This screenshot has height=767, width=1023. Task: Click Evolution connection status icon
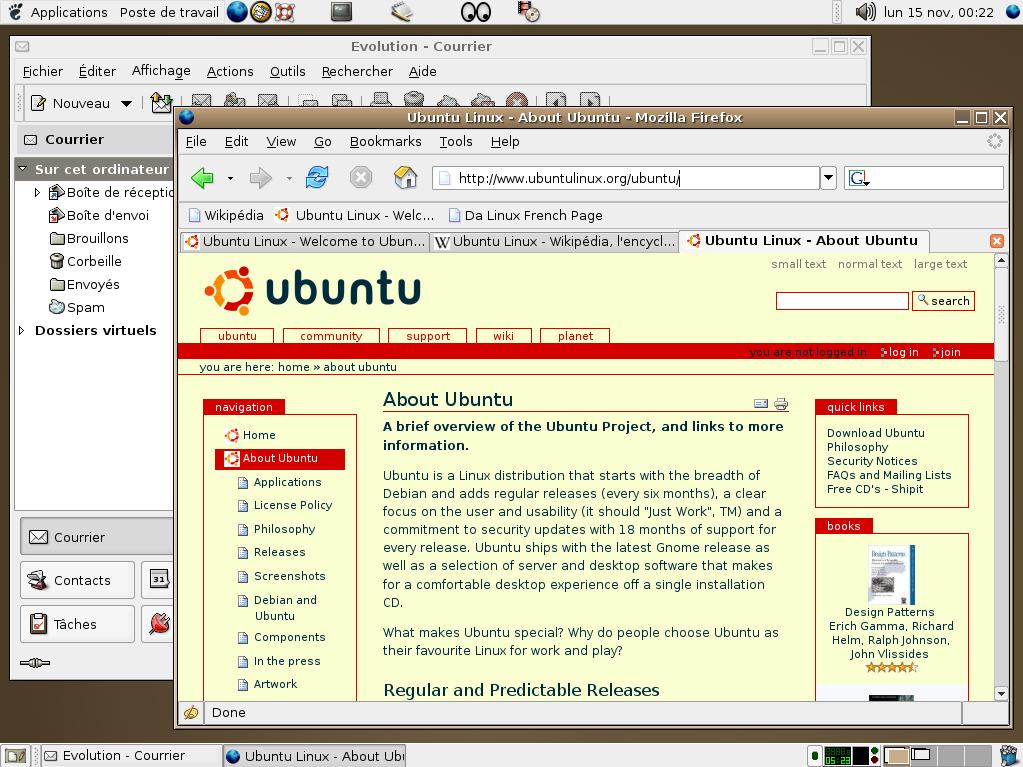coord(35,663)
